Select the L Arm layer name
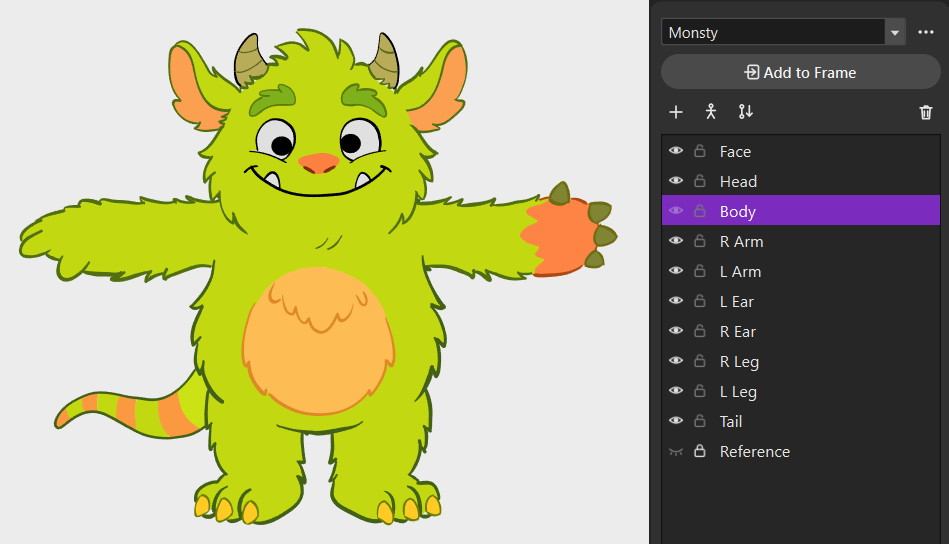The image size is (949, 544). (740, 272)
